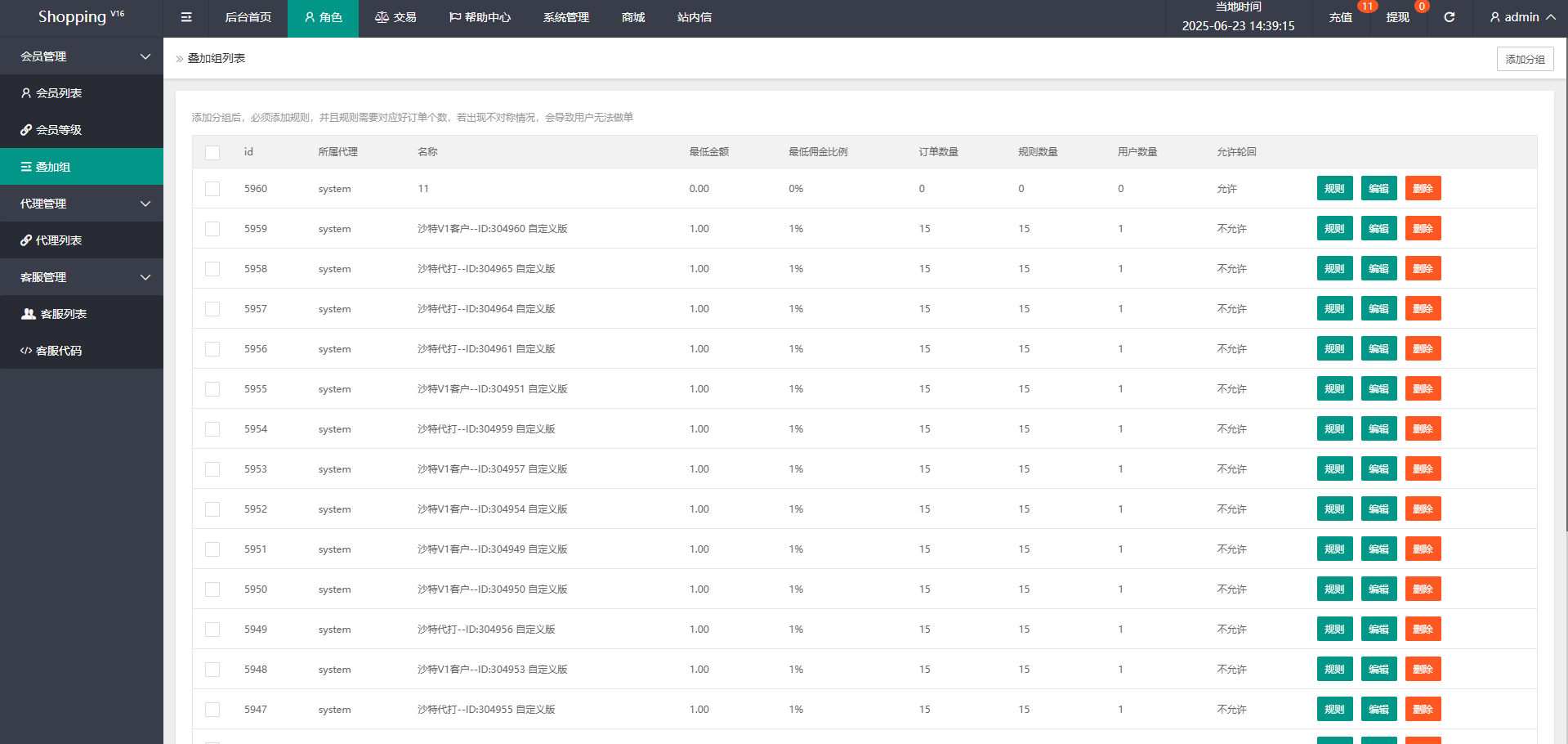Click the 会员列表 user icon in sidebar
The width and height of the screenshot is (1568, 744).
[26, 93]
